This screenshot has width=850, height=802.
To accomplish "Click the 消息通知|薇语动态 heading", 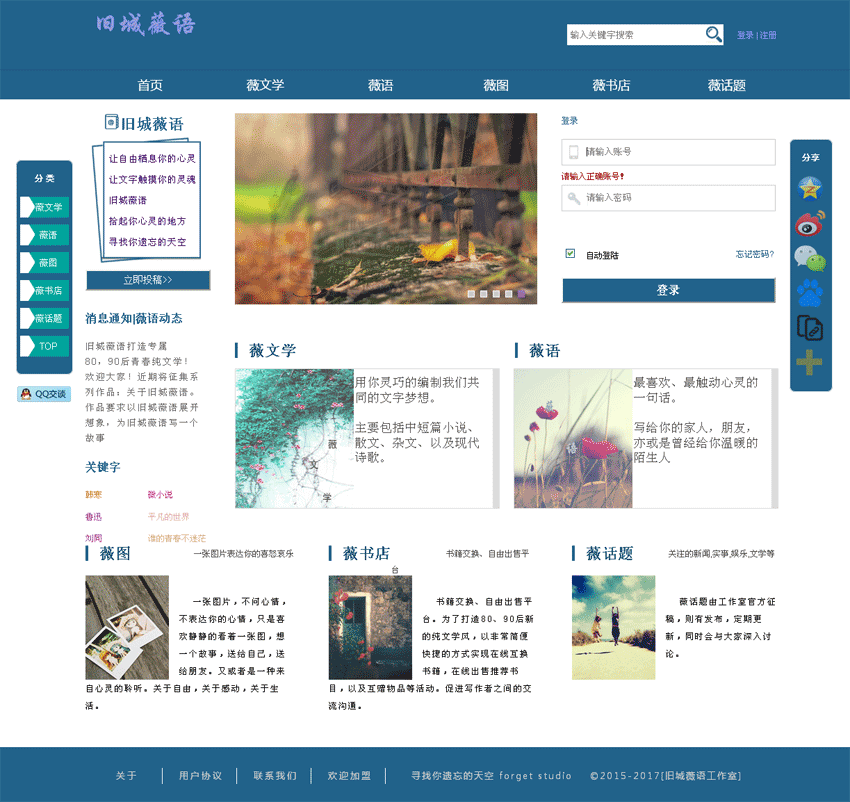I will tap(134, 318).
